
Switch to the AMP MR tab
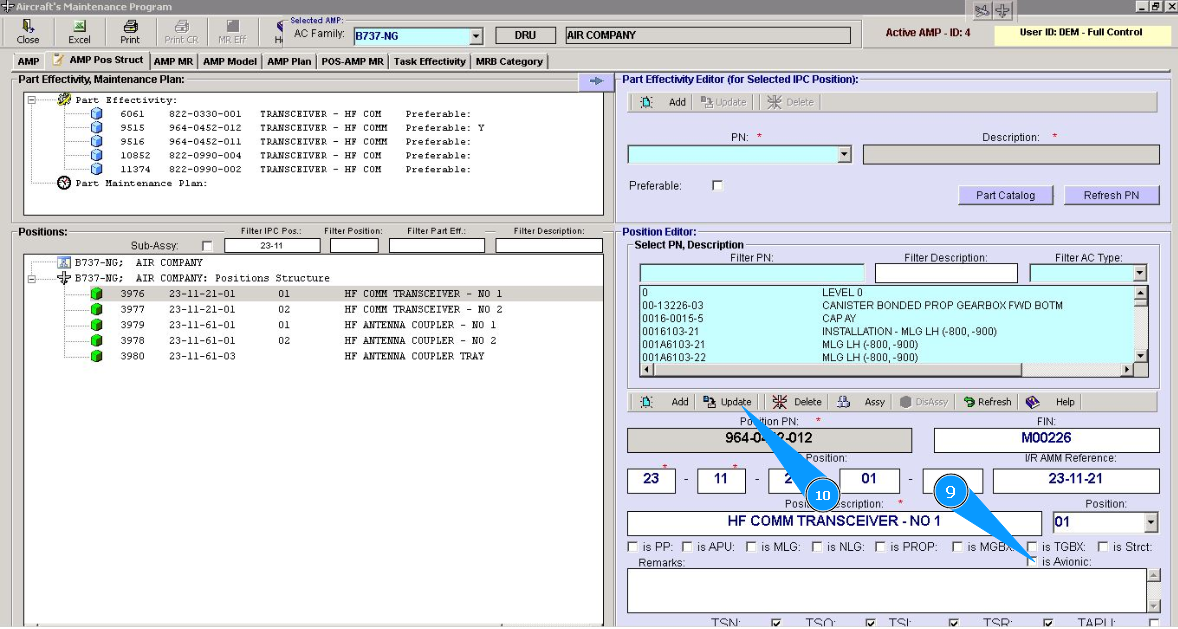pos(174,61)
